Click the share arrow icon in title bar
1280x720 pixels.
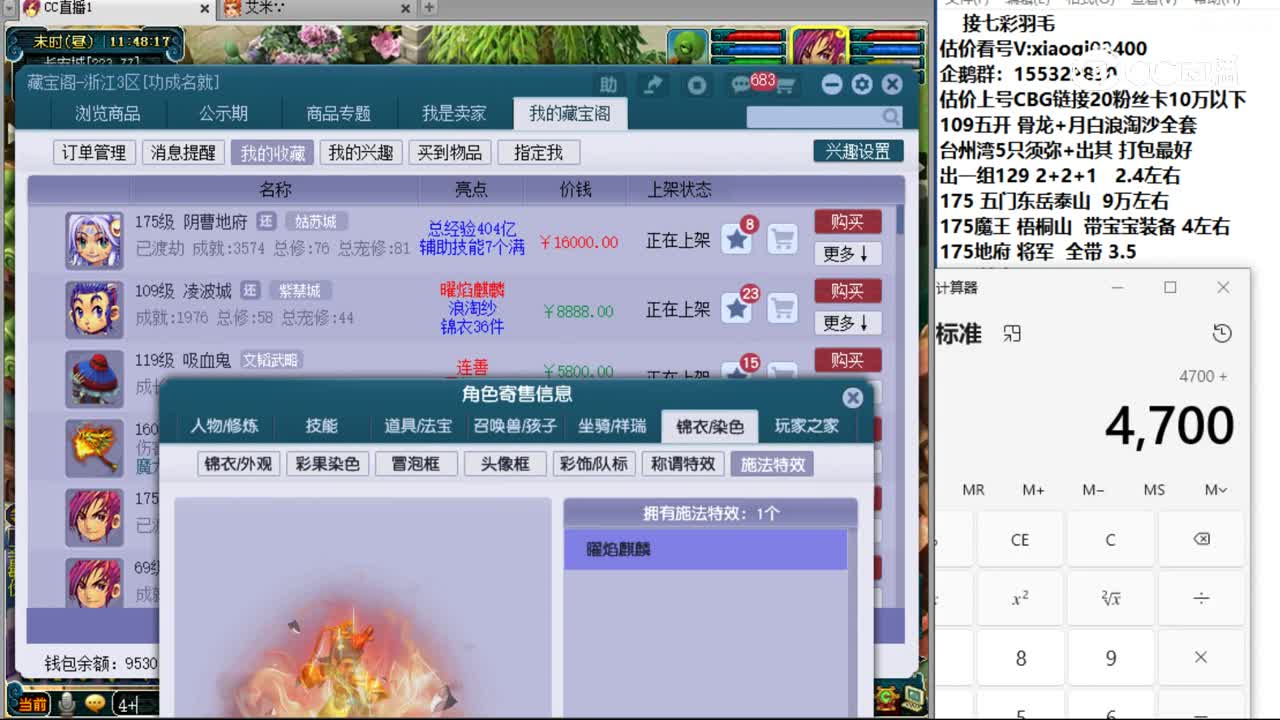pos(653,85)
